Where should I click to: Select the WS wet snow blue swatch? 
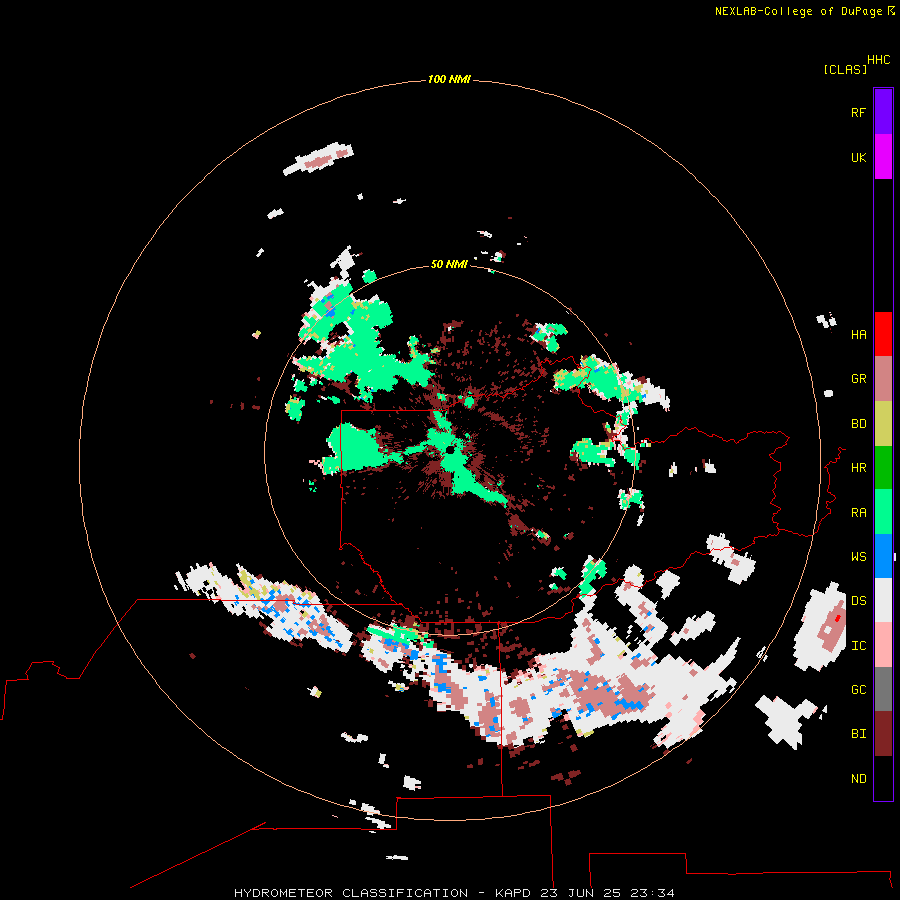pos(883,556)
